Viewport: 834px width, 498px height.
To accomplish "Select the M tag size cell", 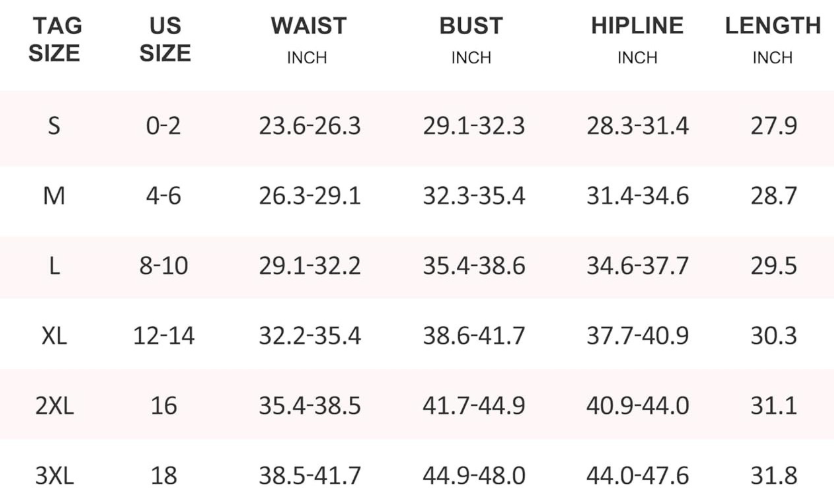I will tap(54, 196).
